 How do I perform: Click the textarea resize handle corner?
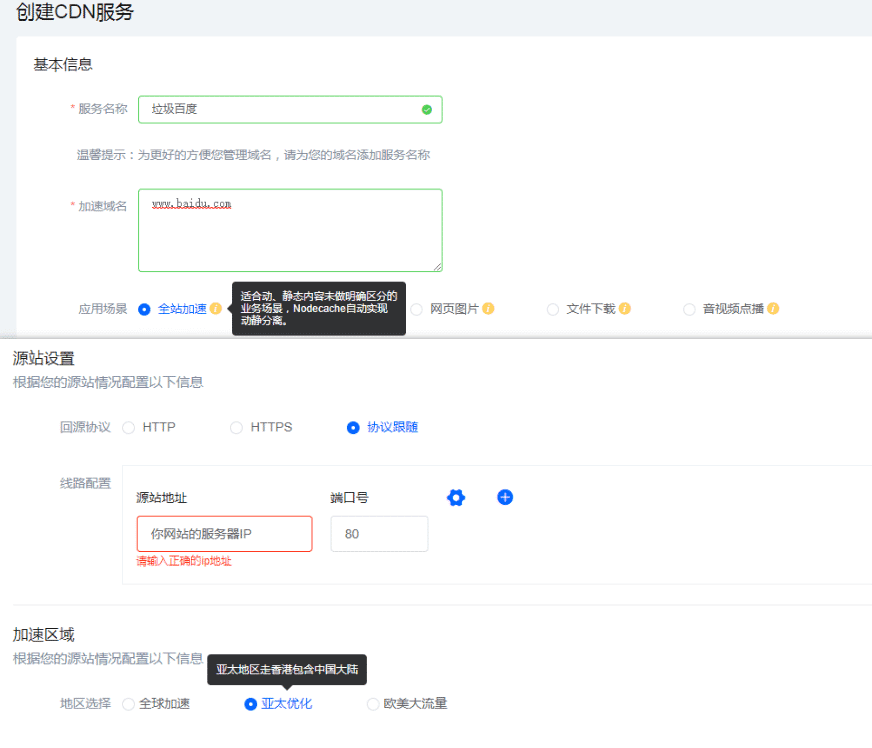[438, 267]
